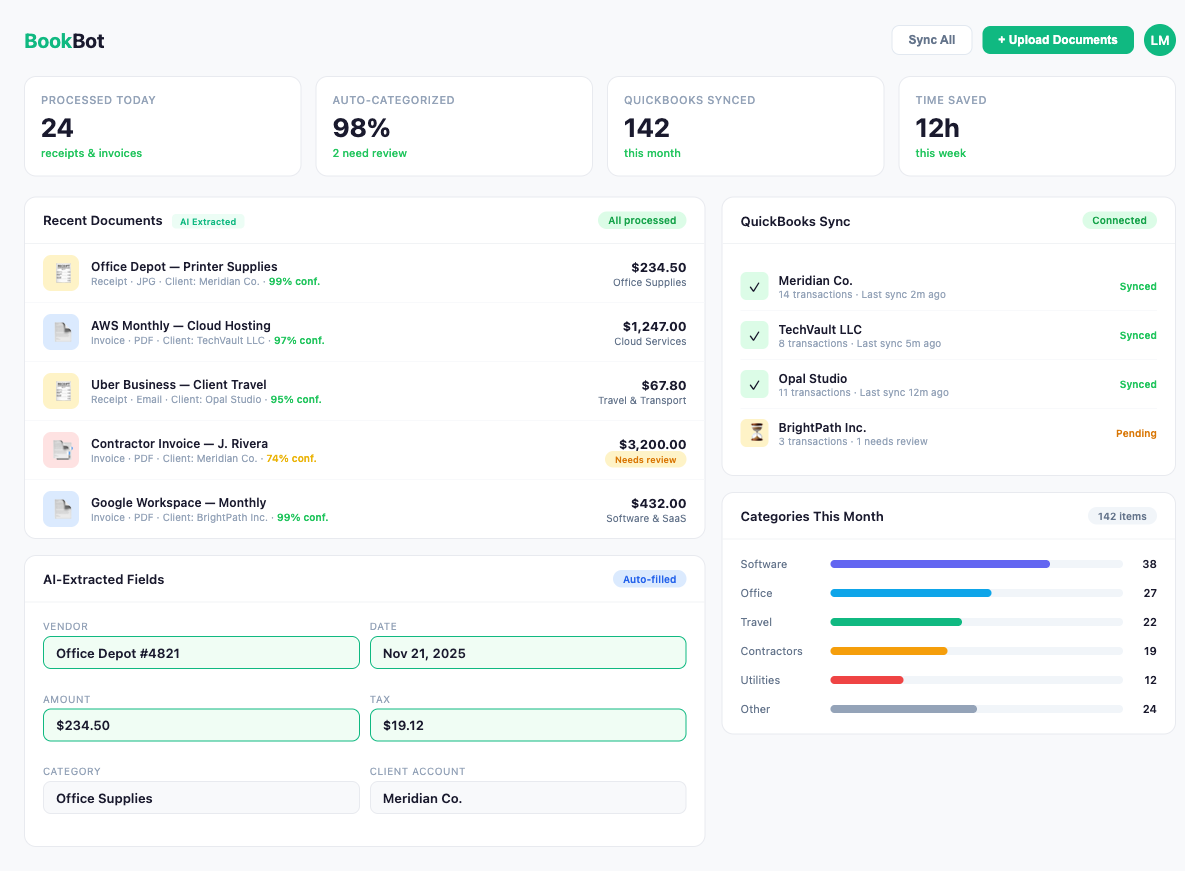Click Opal Studio synced checkmark
1185x871 pixels.
[x=754, y=384]
